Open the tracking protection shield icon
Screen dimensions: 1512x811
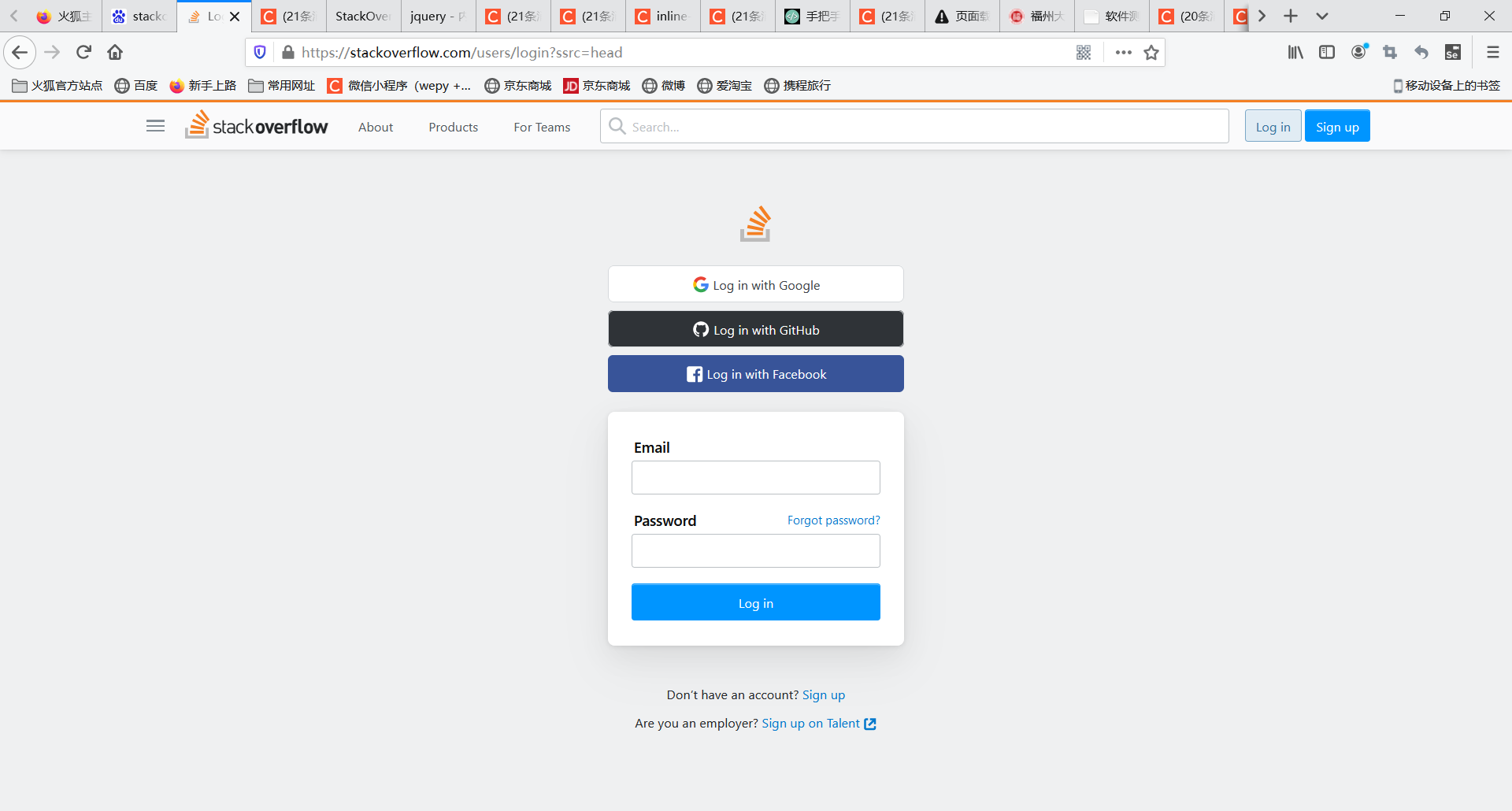260,53
